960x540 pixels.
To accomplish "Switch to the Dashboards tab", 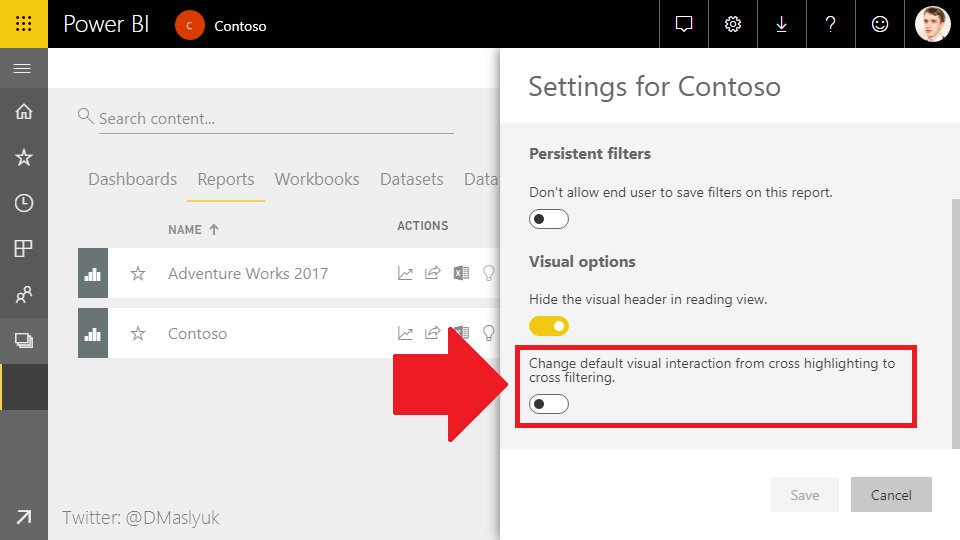I will click(x=132, y=179).
